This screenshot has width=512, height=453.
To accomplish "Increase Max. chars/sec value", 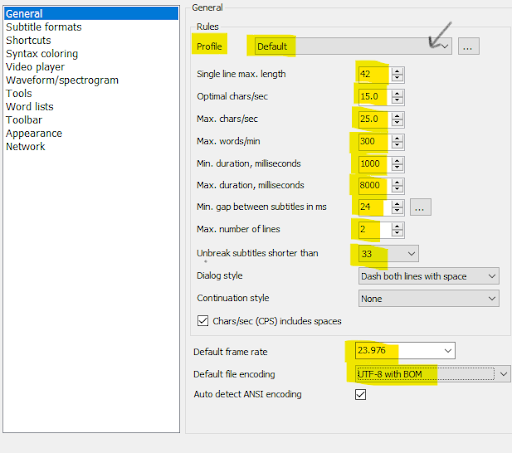I will (x=397, y=116).
